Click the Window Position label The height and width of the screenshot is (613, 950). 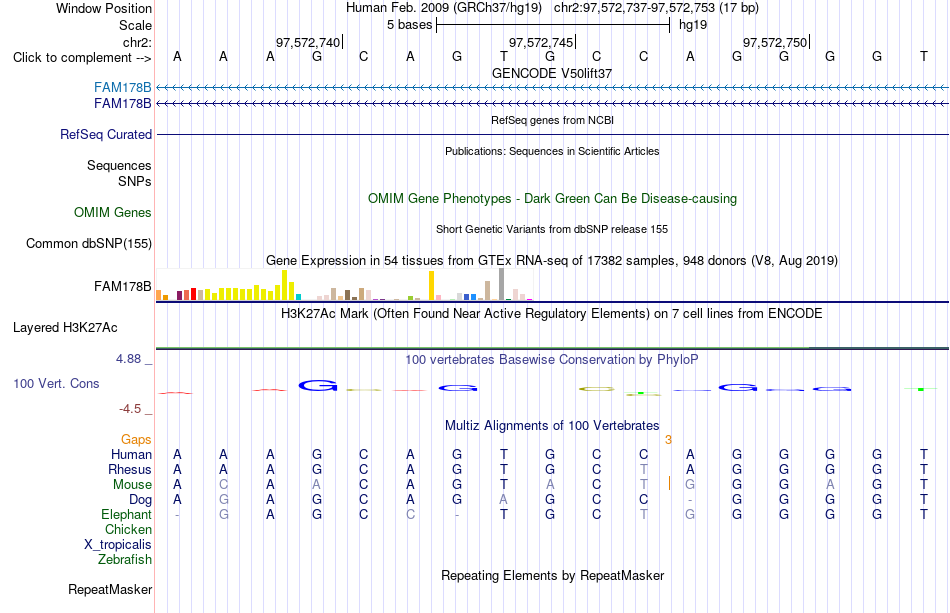[104, 8]
